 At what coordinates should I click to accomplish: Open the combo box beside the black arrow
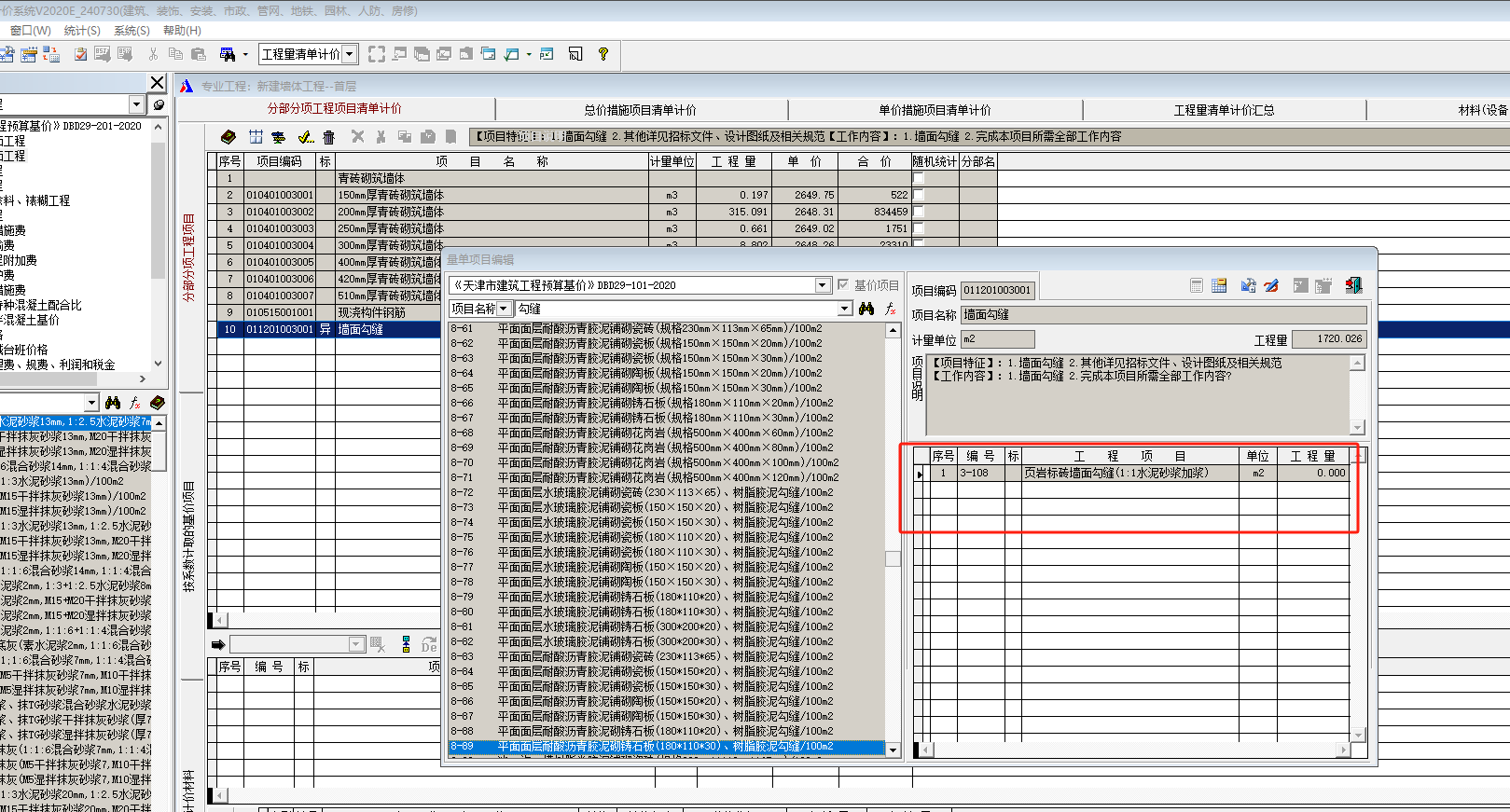356,644
